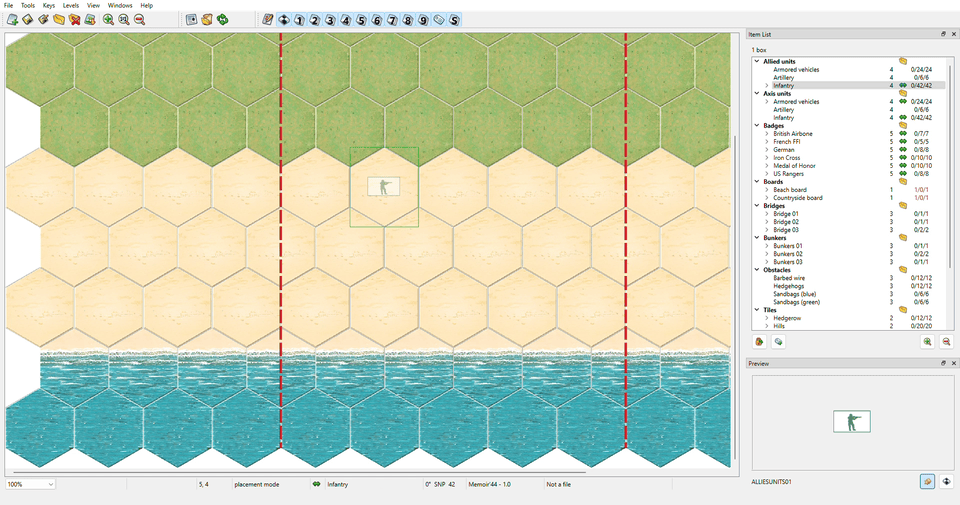Toggle level 3 visibility button

pos(330,20)
